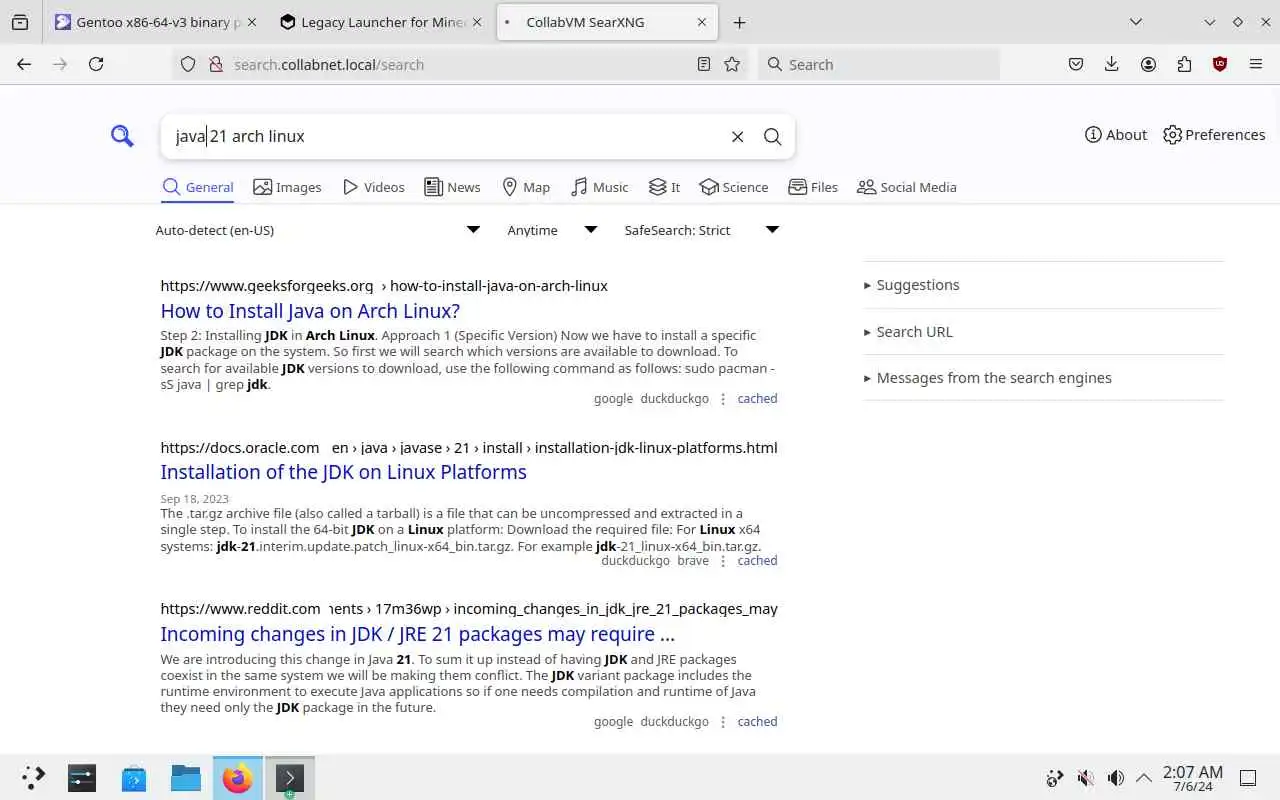Switch to Social Media results tab
This screenshot has width=1280, height=800.
click(907, 187)
